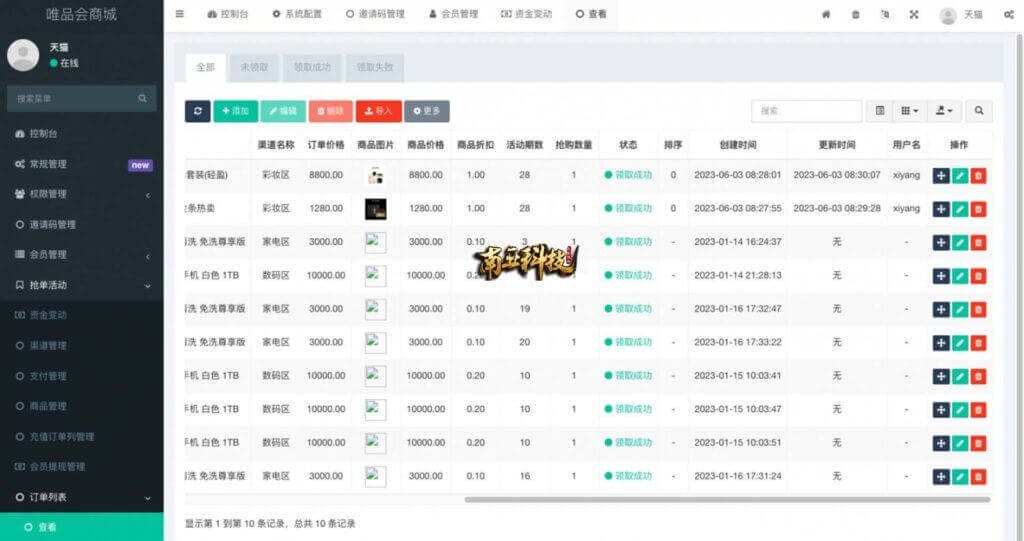The width and height of the screenshot is (1024, 541).
Task: Delete the first row with red trash icon
Action: (978, 175)
